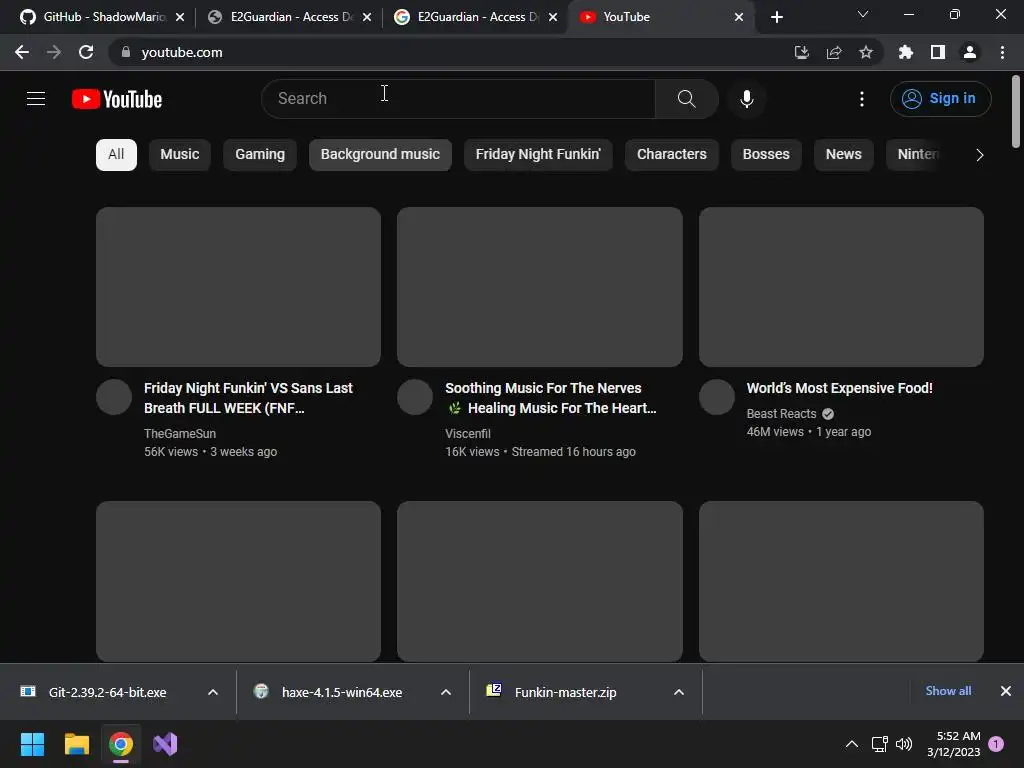
Task: Open Soothing Music For The Nerves video
Action: coord(551,398)
